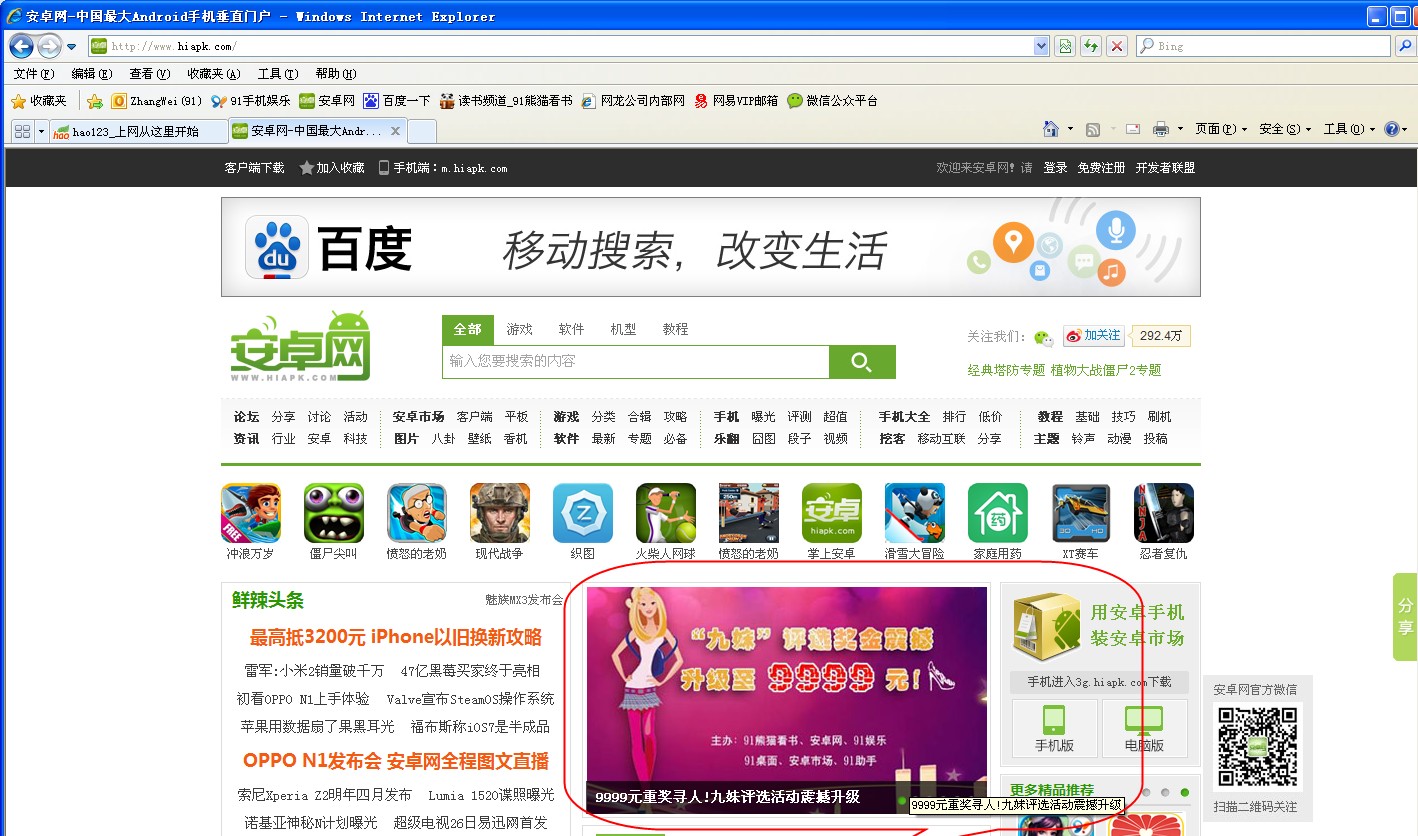The height and width of the screenshot is (836, 1418).
Task: Open the 工具(O) command bar dropdown
Action: coord(1349,129)
